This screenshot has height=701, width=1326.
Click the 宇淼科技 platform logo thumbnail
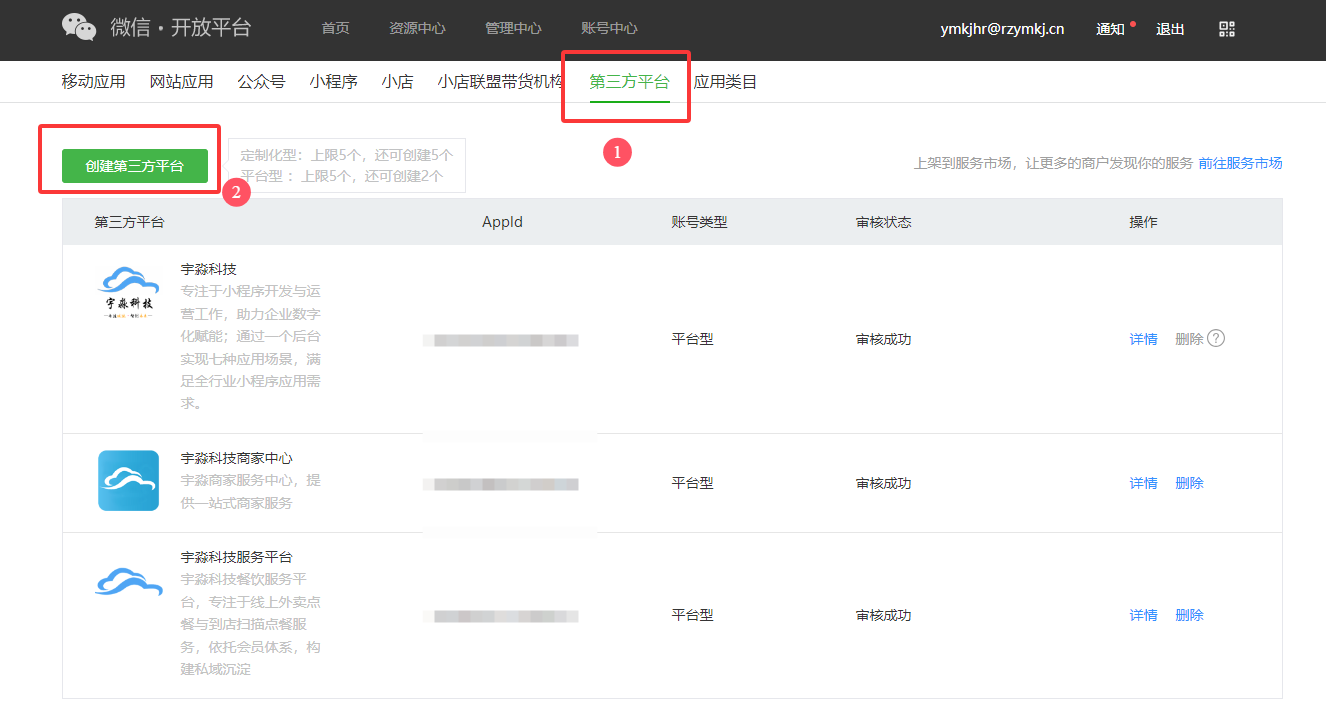coord(129,292)
